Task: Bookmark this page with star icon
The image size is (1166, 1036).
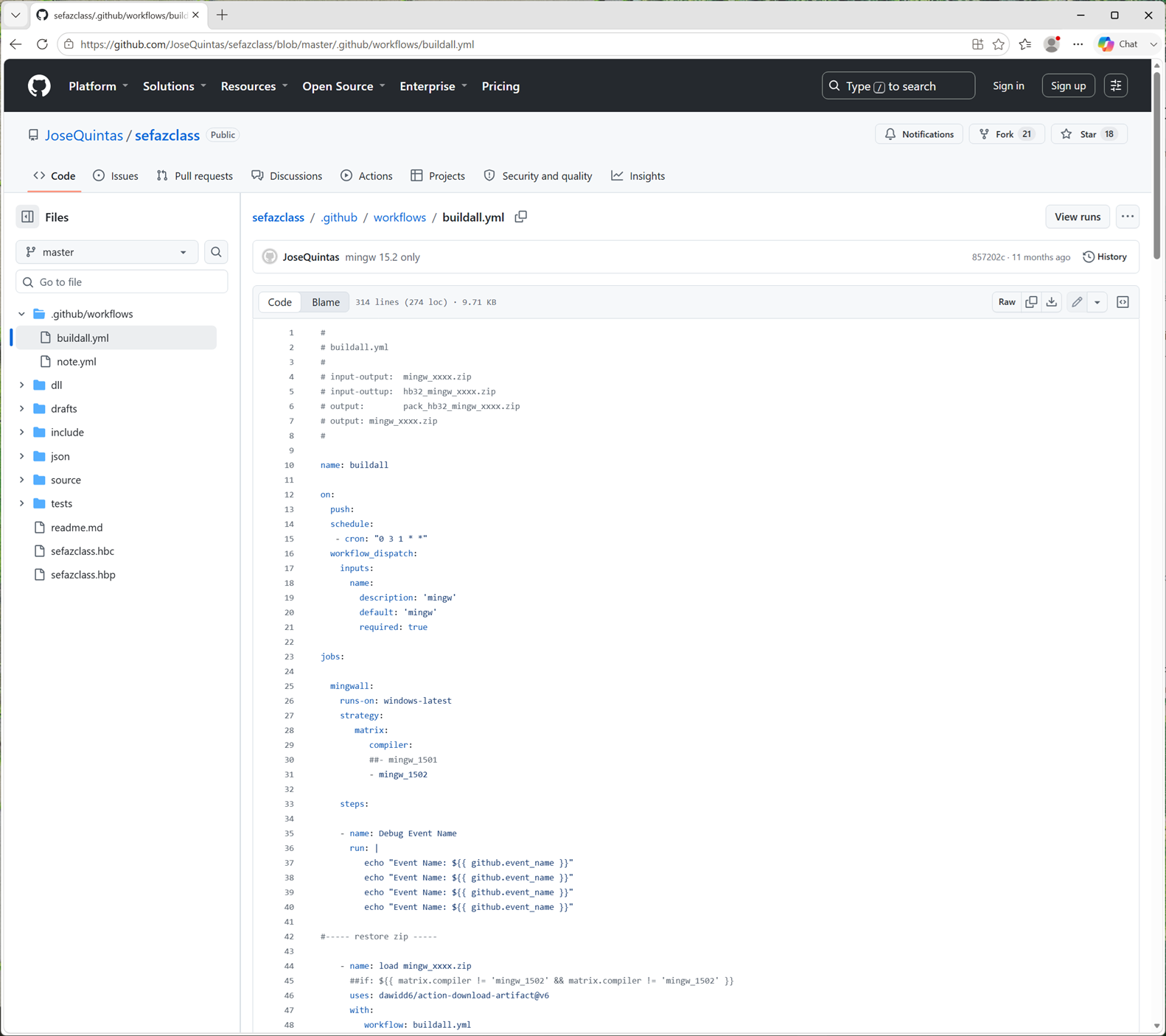Action: pos(999,44)
